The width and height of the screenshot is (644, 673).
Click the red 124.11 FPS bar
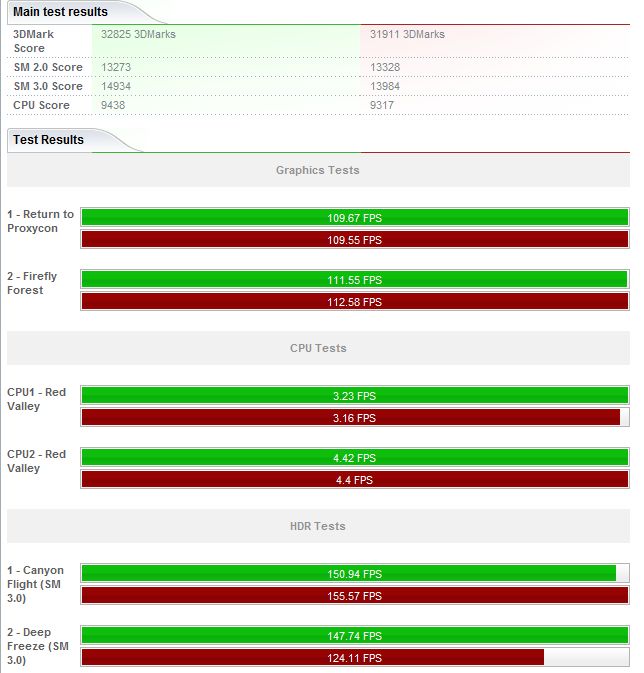pos(312,658)
